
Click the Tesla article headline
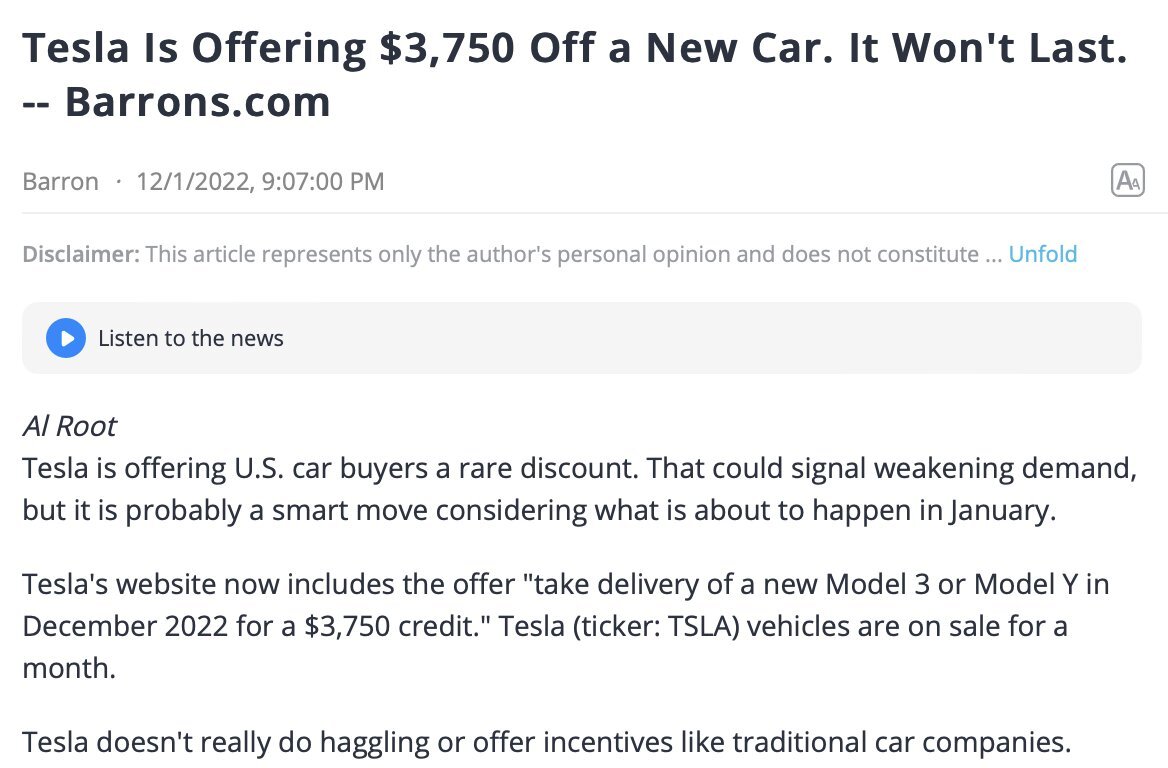[574, 50]
